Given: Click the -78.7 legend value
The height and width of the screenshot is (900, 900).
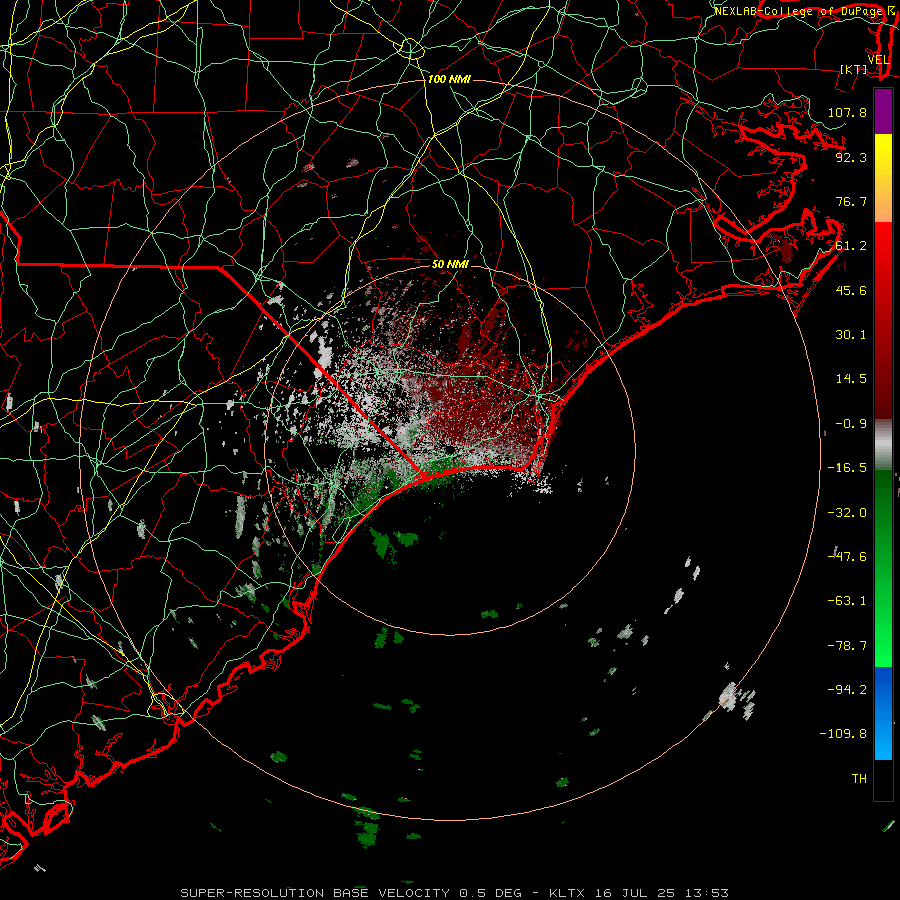Looking at the screenshot, I should [x=847, y=646].
